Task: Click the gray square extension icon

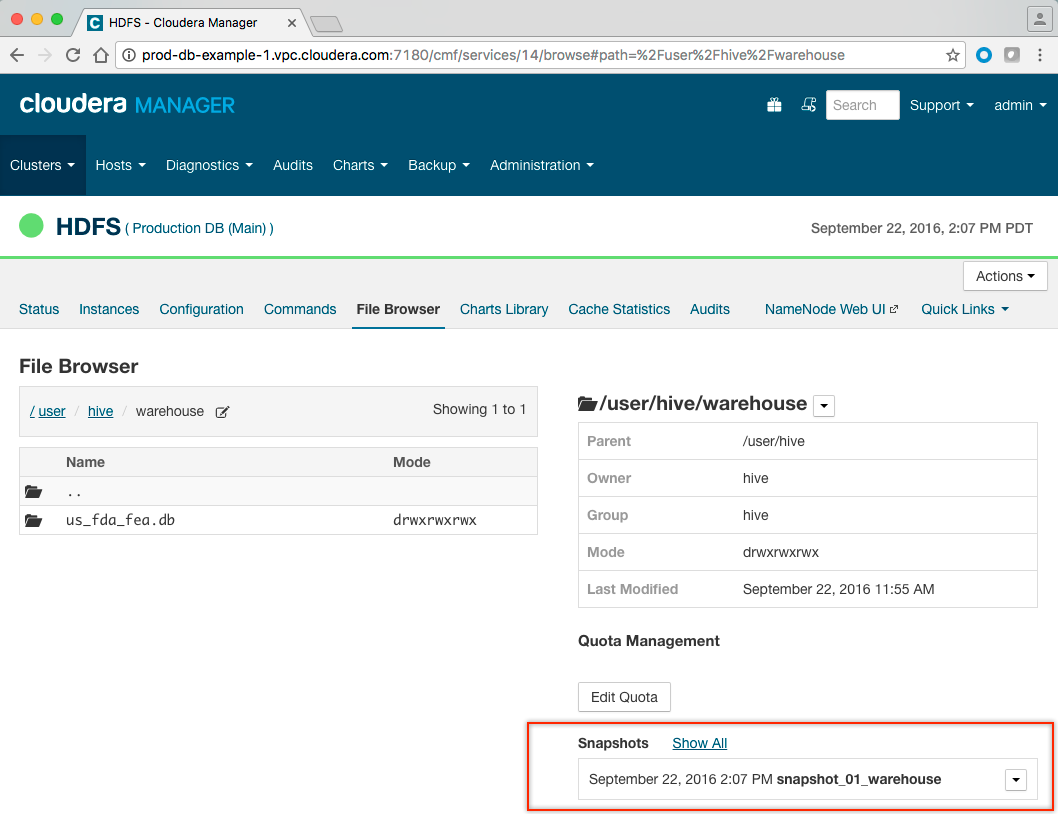Action: point(1011,55)
